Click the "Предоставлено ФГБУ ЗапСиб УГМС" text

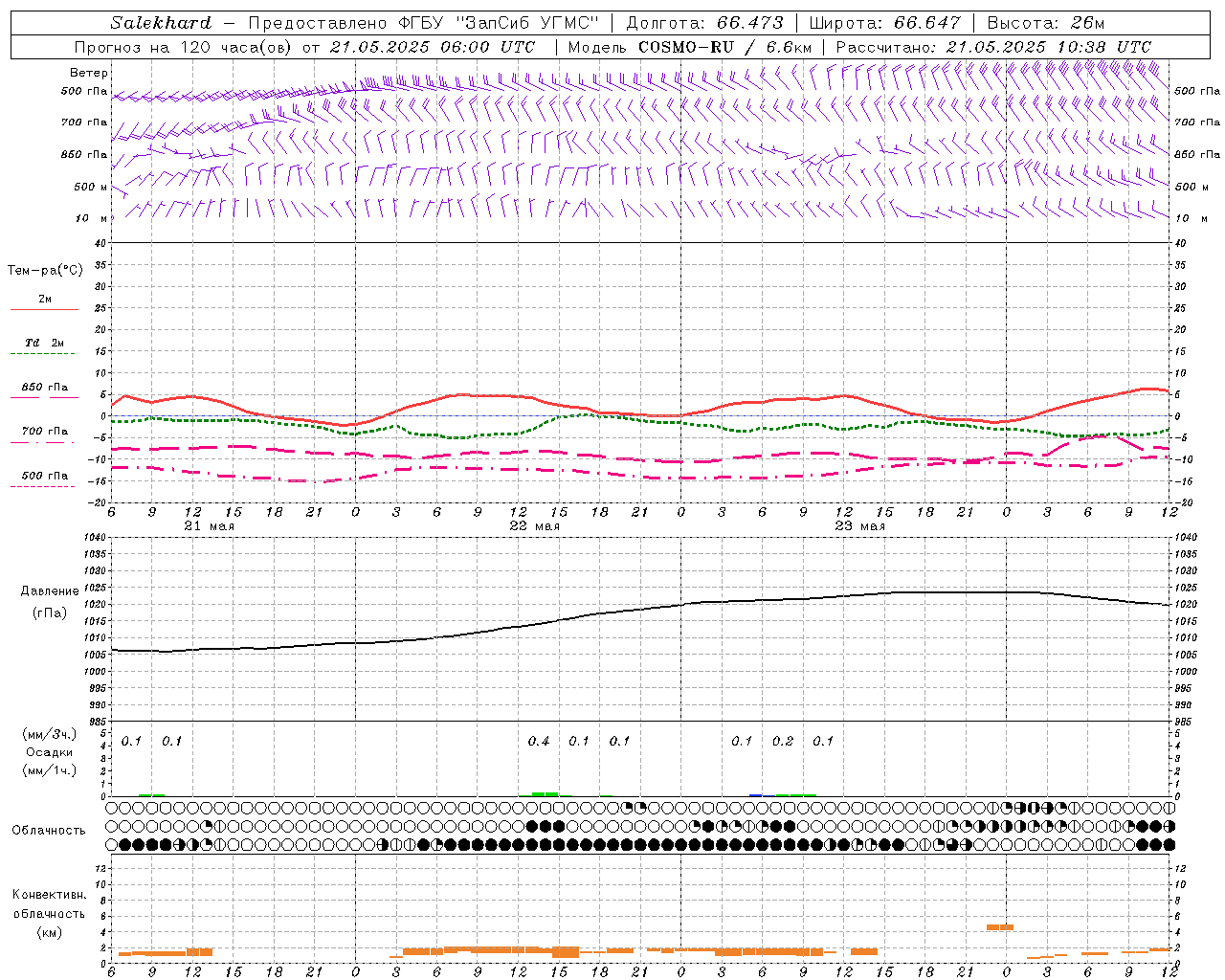click(x=423, y=23)
